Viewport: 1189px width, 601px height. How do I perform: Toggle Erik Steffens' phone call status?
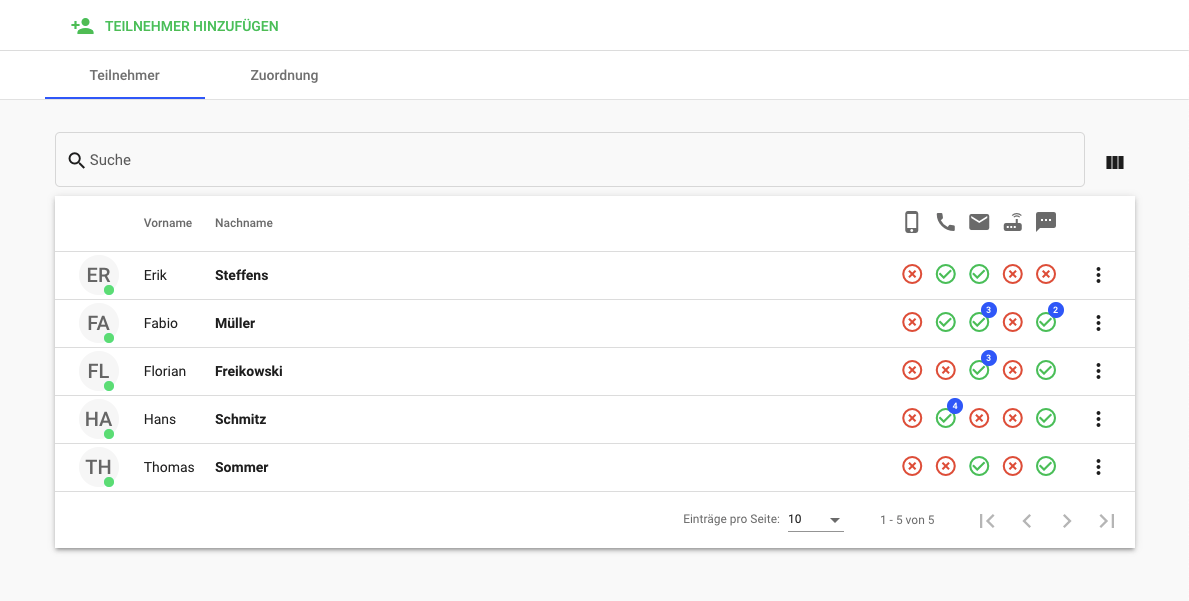tap(945, 274)
